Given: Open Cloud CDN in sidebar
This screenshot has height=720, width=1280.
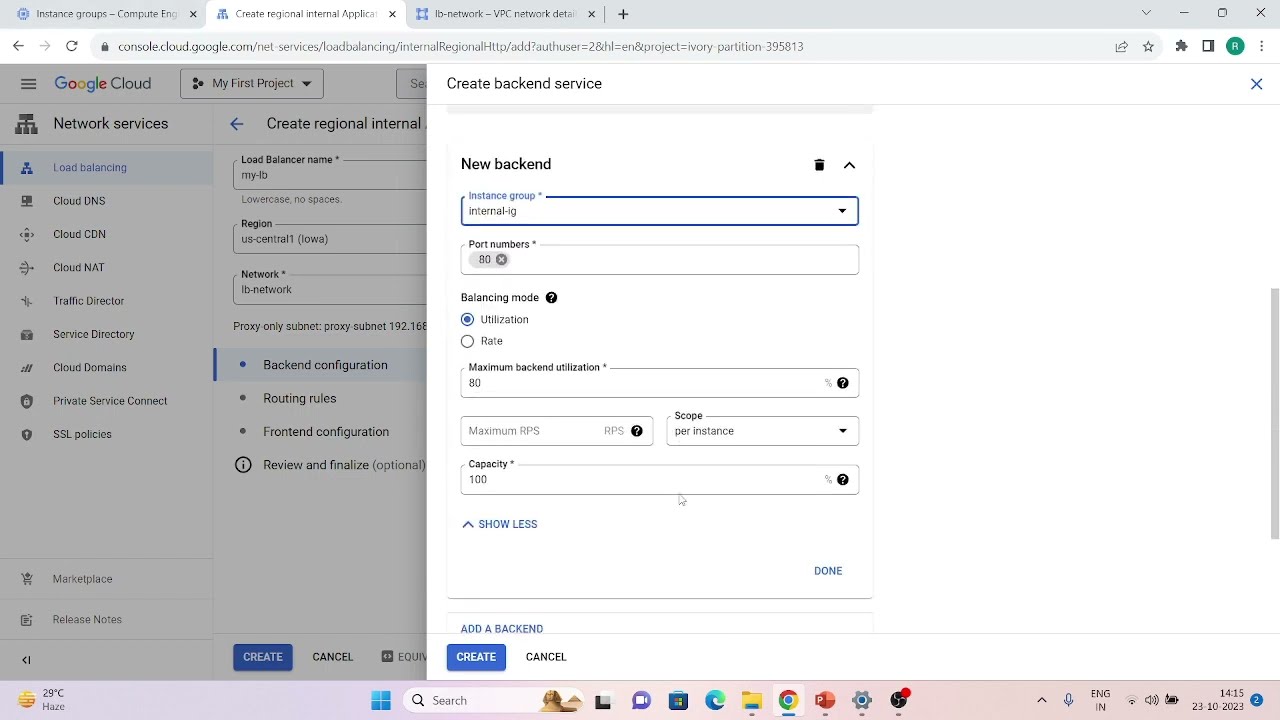Looking at the screenshot, I should coord(79,234).
